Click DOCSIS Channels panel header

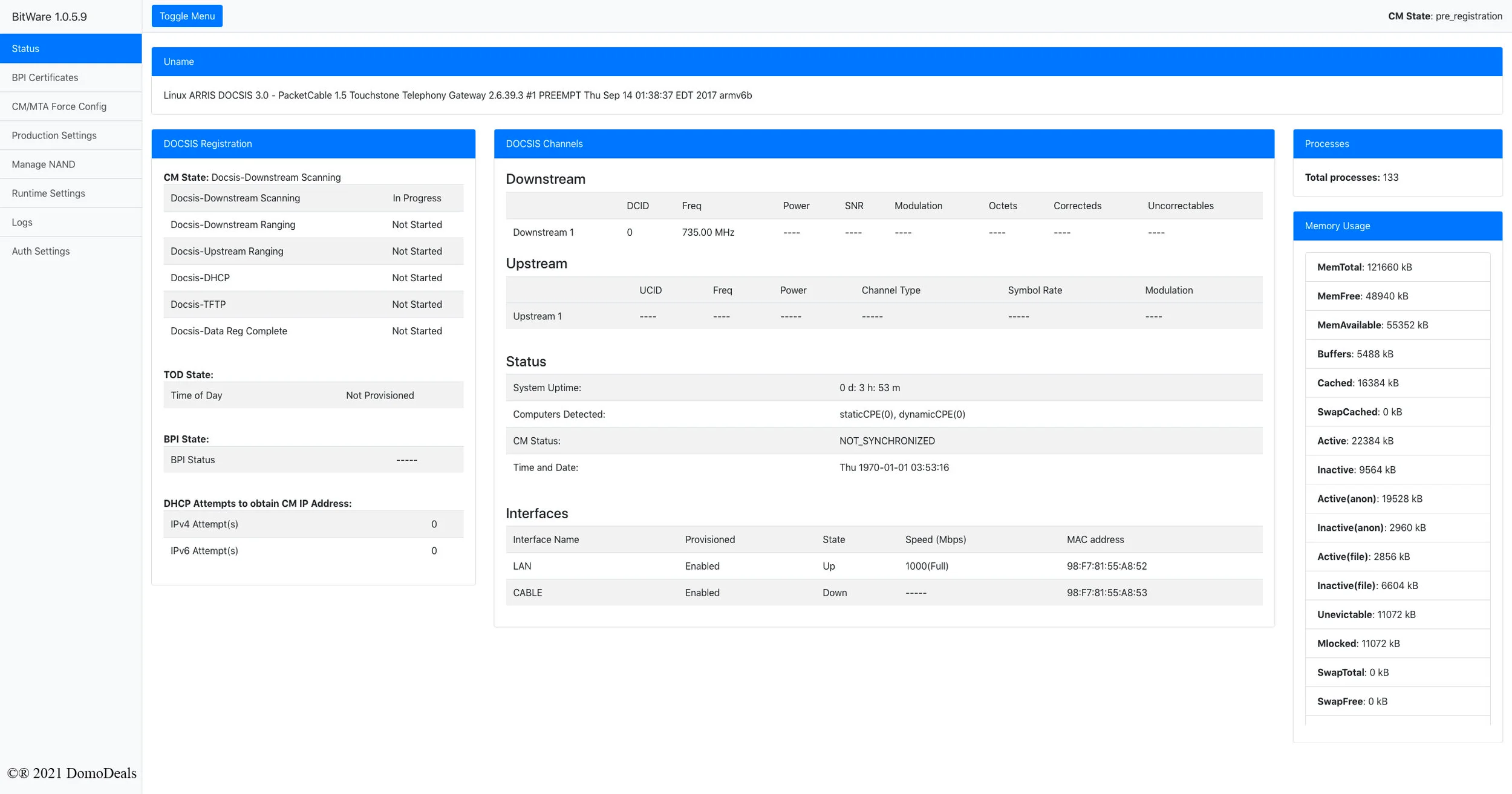click(x=884, y=144)
